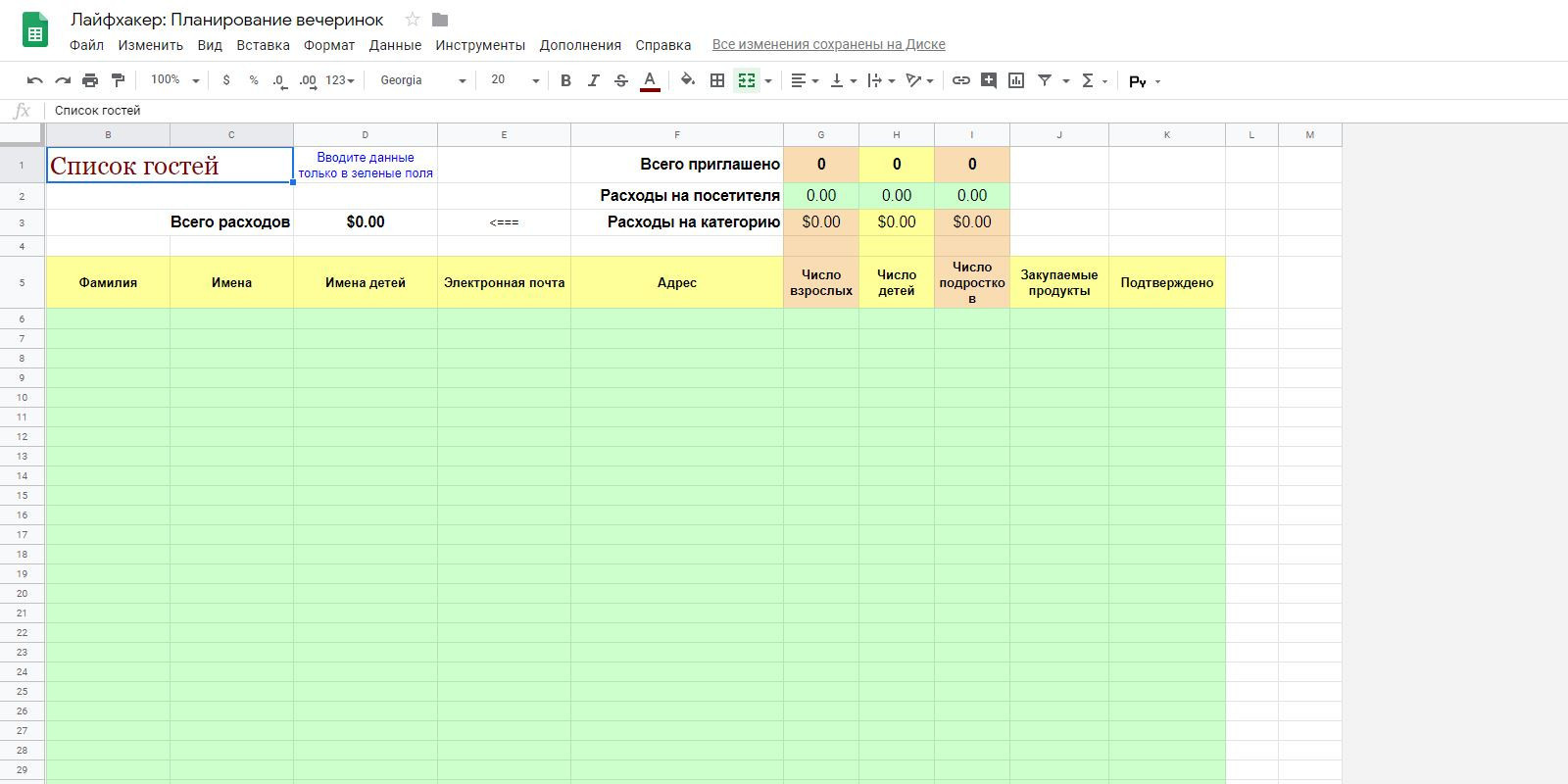Open the text color picker

click(x=649, y=80)
